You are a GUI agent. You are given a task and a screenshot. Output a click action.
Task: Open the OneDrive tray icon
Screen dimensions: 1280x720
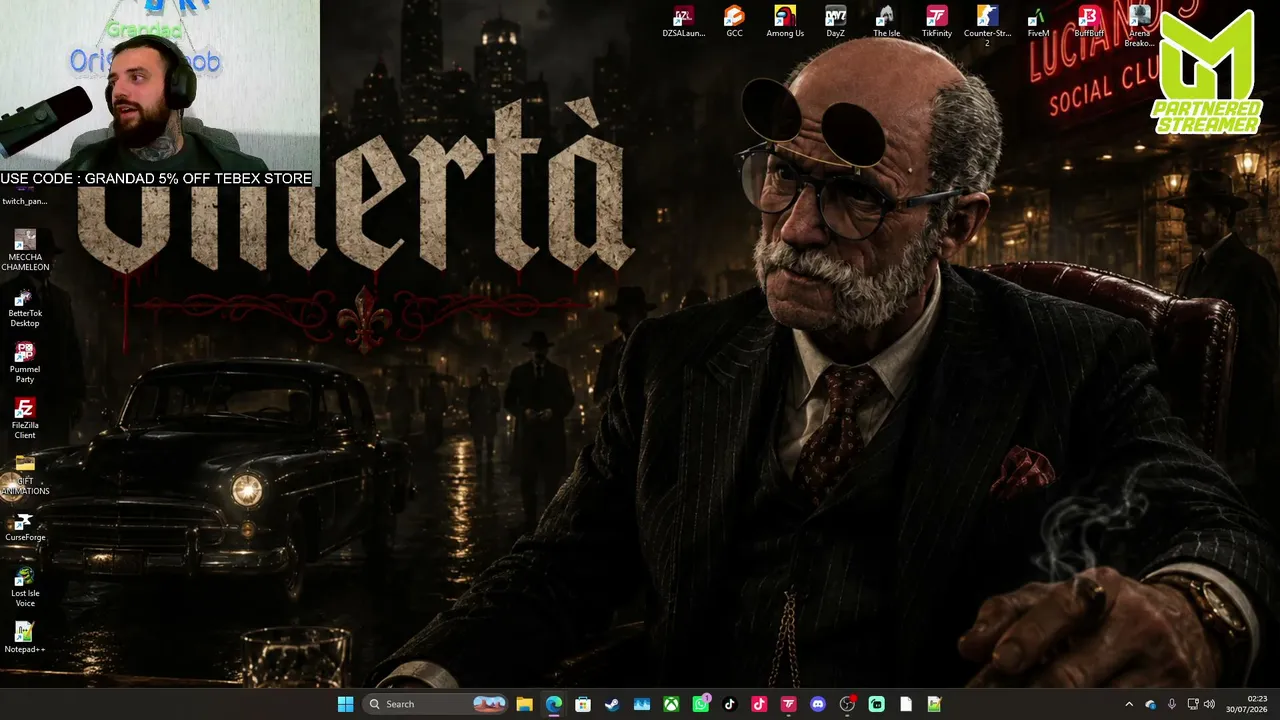[1150, 704]
